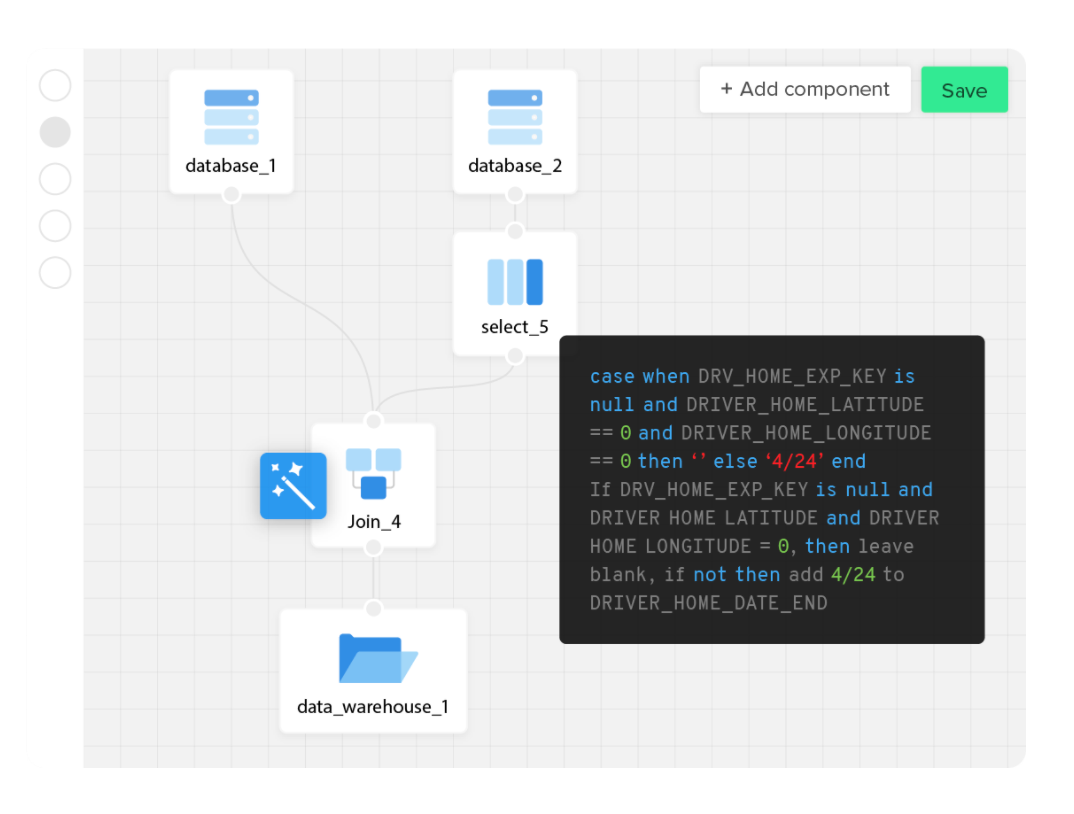The image size is (1074, 814).
Task: Open the select_5 column bars icon
Action: pyautogui.click(x=515, y=284)
